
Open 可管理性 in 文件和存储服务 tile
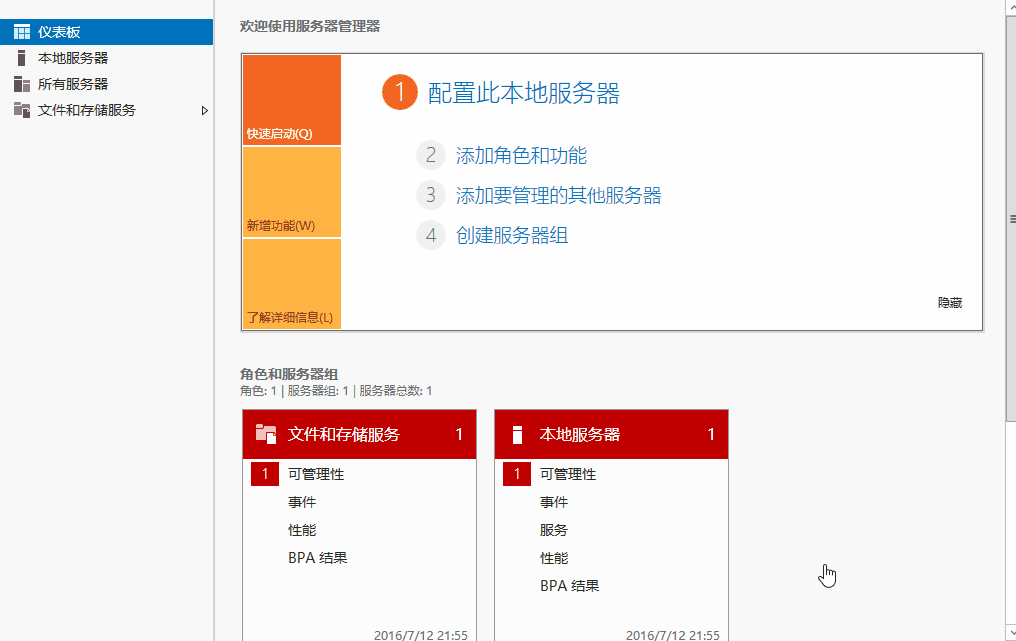tap(316, 474)
